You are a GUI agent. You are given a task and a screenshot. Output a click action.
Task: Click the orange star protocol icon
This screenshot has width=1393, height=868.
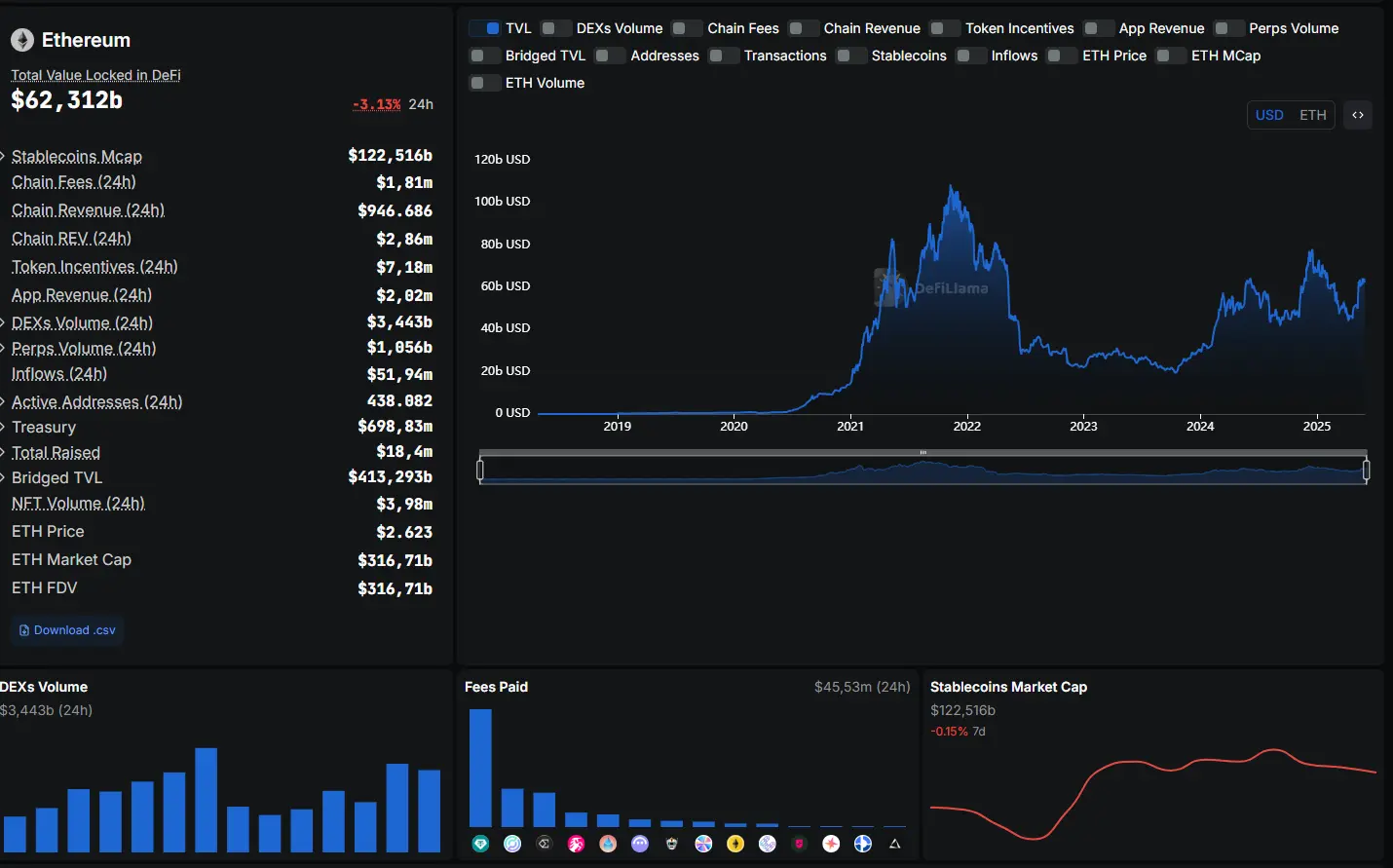[831, 844]
